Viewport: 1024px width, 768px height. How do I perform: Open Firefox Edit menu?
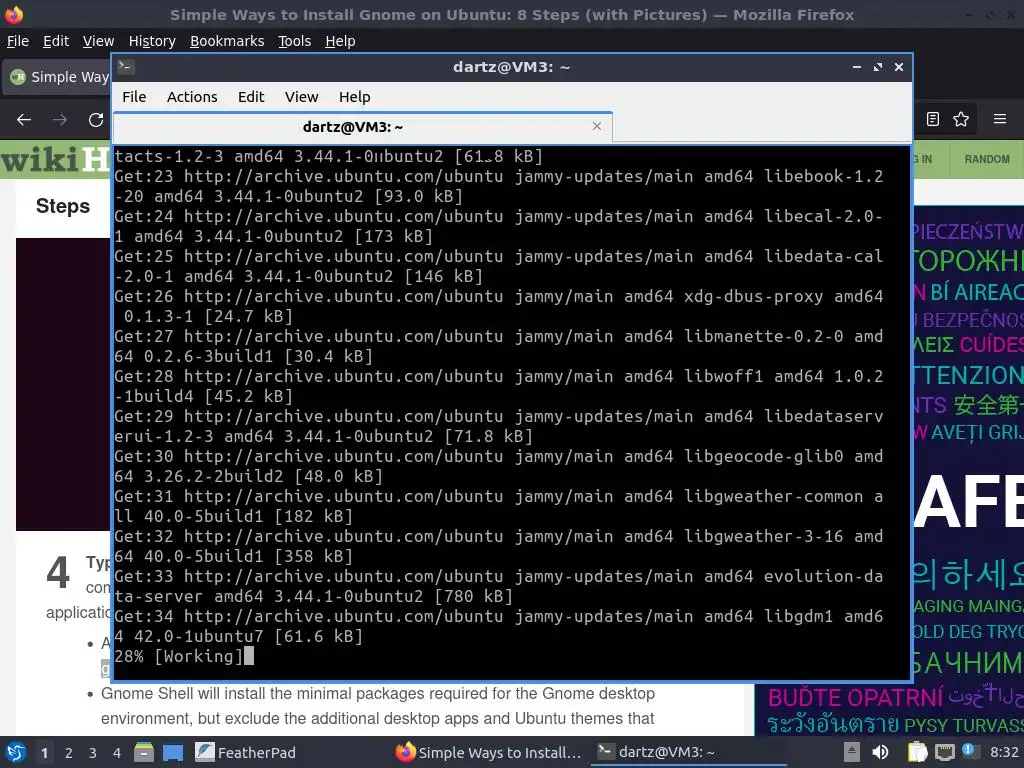tap(56, 41)
